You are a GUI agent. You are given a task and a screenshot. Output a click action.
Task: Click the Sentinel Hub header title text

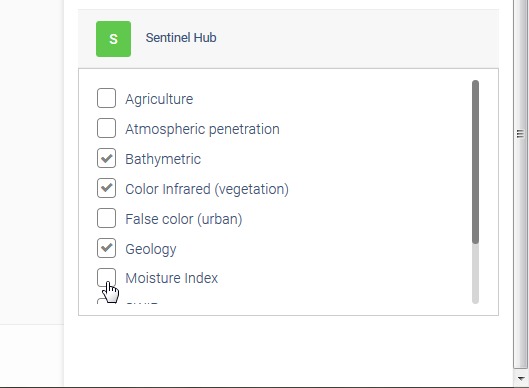coord(181,37)
